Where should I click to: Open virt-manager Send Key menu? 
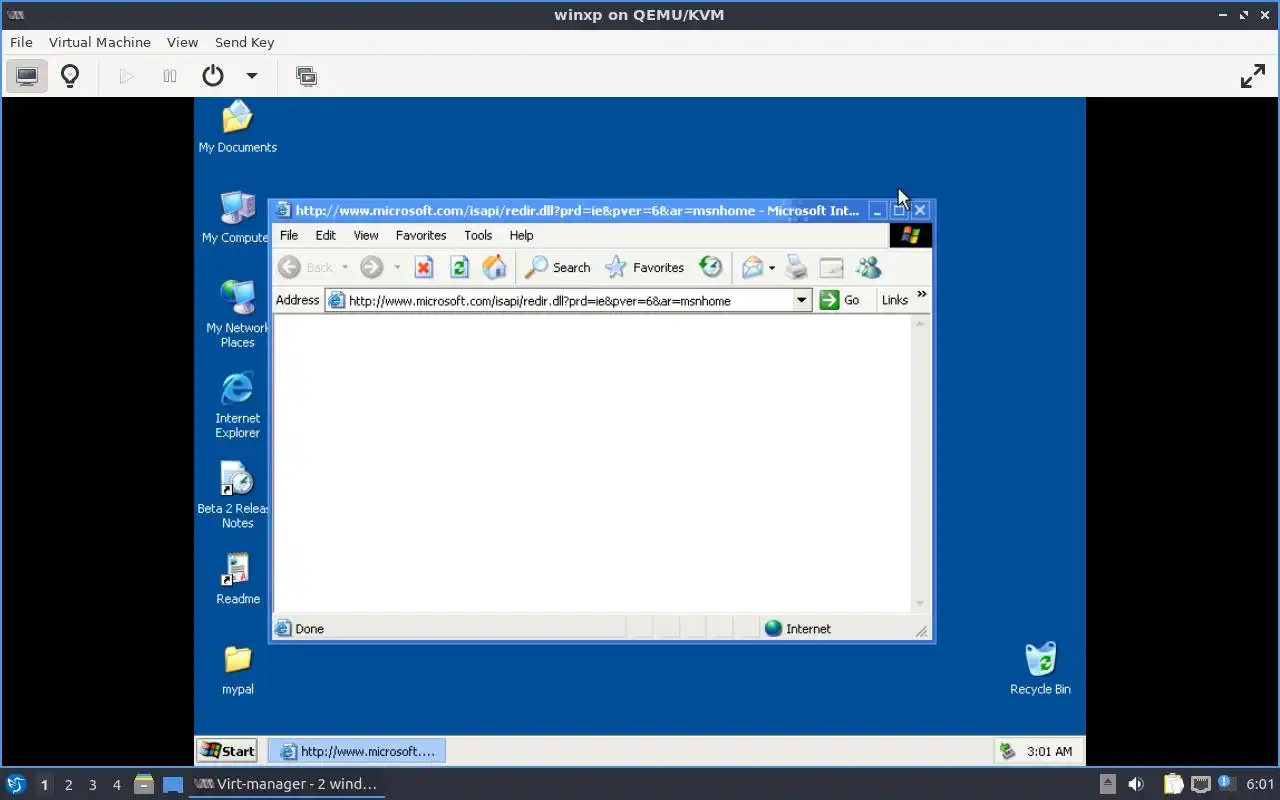[x=244, y=42]
